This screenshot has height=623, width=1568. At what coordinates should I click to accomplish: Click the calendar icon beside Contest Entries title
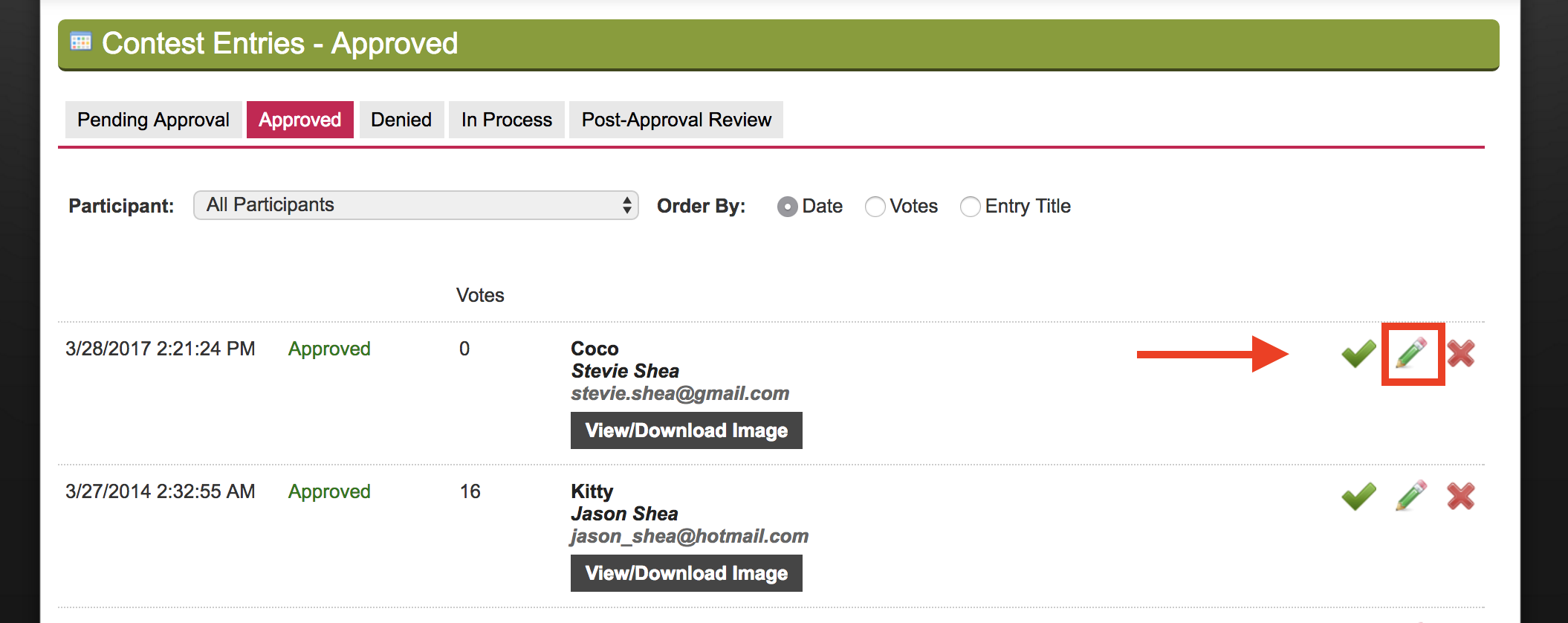coord(81,42)
